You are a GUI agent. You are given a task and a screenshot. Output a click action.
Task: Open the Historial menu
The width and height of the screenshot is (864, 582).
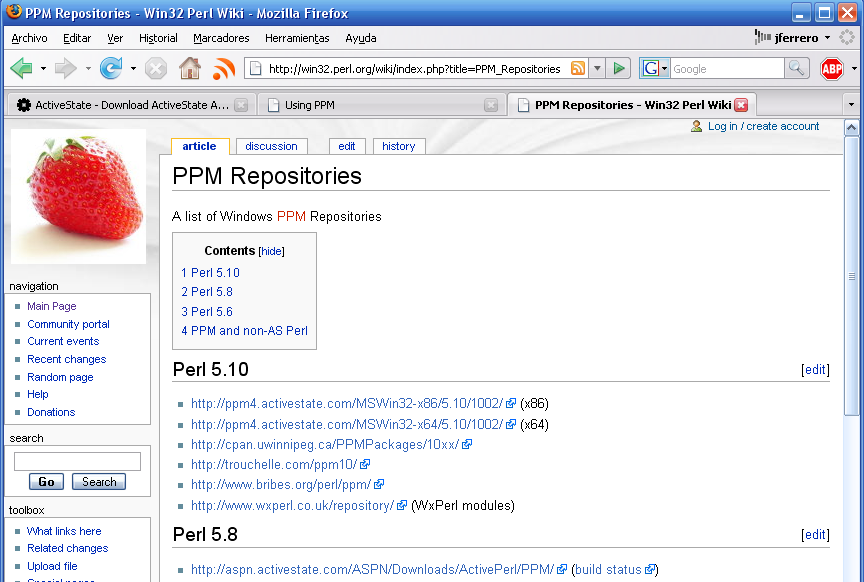click(x=158, y=38)
